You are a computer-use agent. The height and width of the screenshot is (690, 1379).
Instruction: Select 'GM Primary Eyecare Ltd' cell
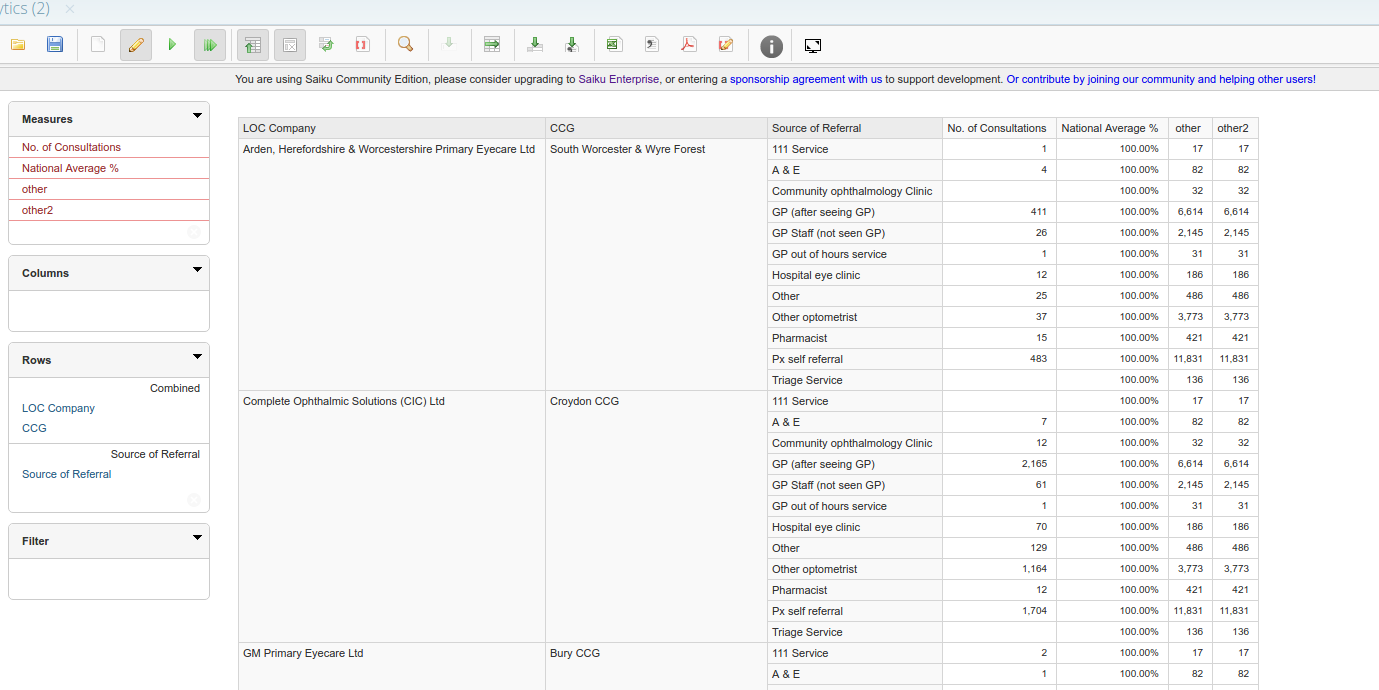click(392, 666)
